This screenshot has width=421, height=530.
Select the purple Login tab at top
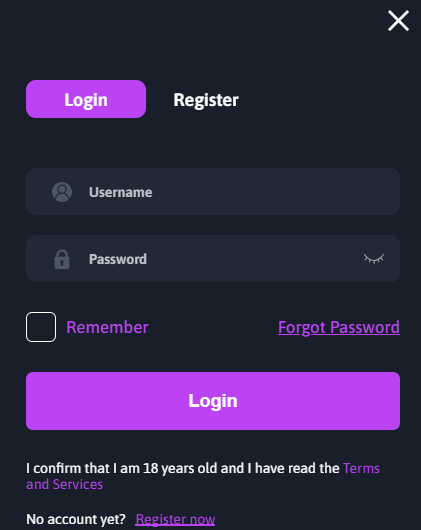[x=86, y=99]
